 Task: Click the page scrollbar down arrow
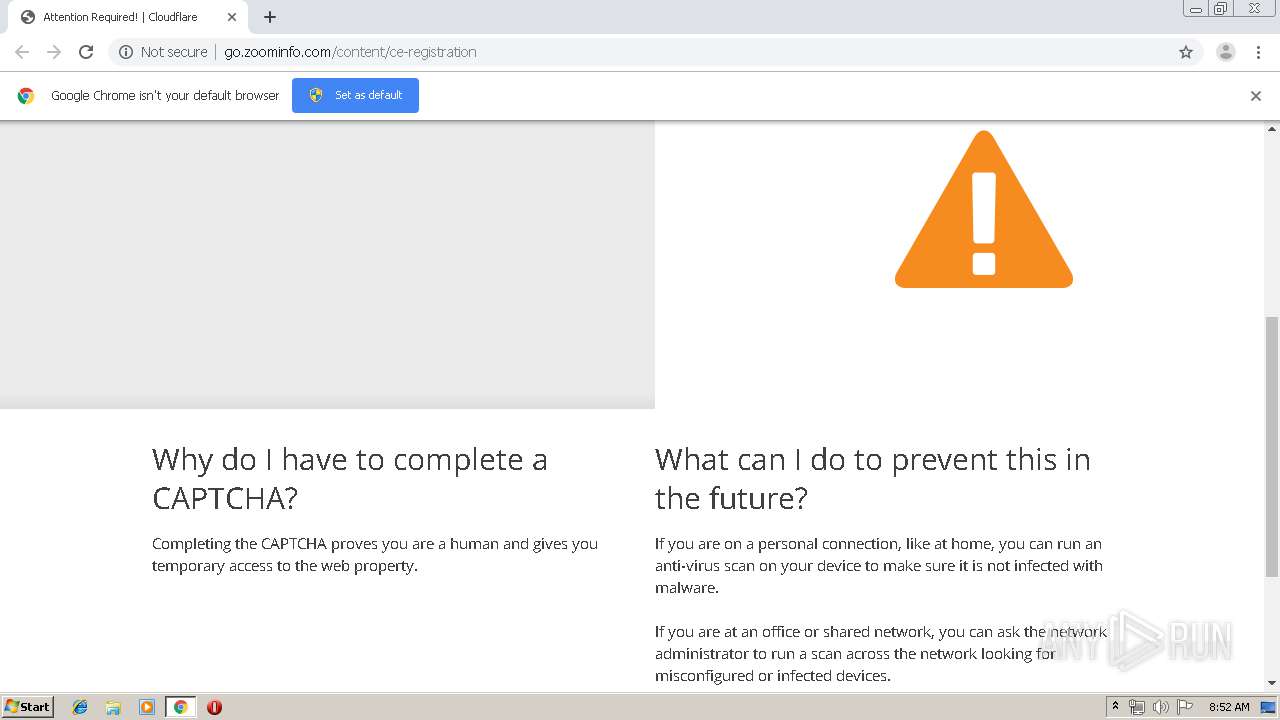pos(1272,683)
